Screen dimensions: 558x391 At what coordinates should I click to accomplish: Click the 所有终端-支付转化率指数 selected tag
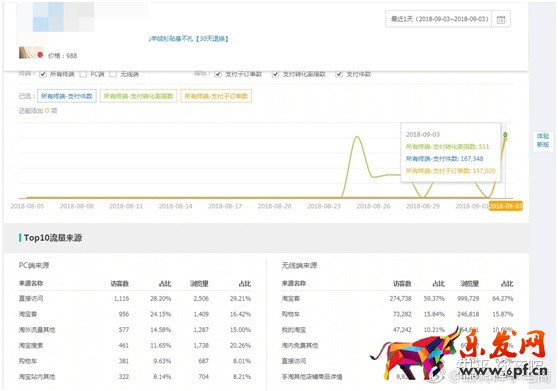point(138,96)
